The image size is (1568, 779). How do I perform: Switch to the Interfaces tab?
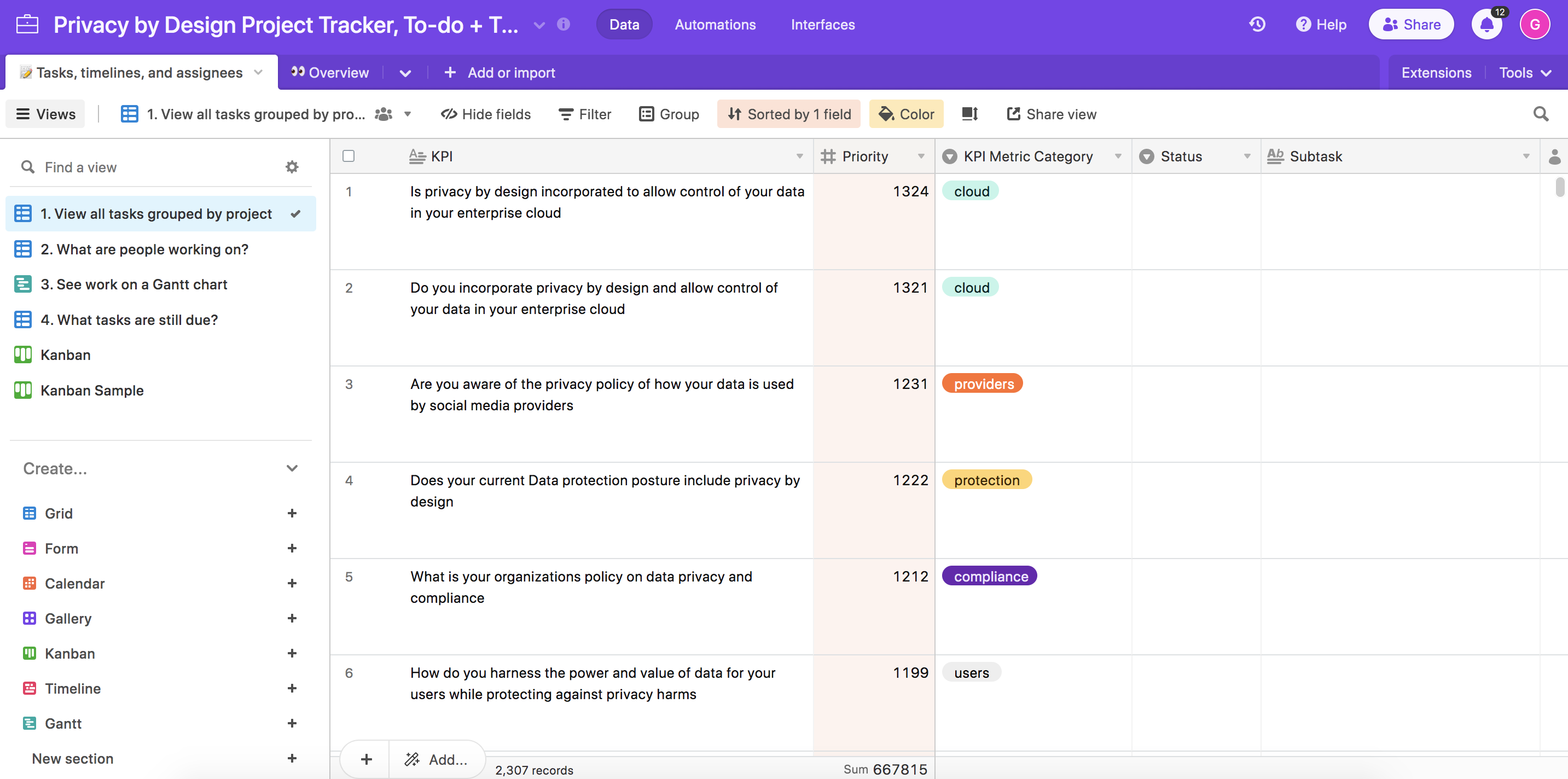click(x=823, y=24)
